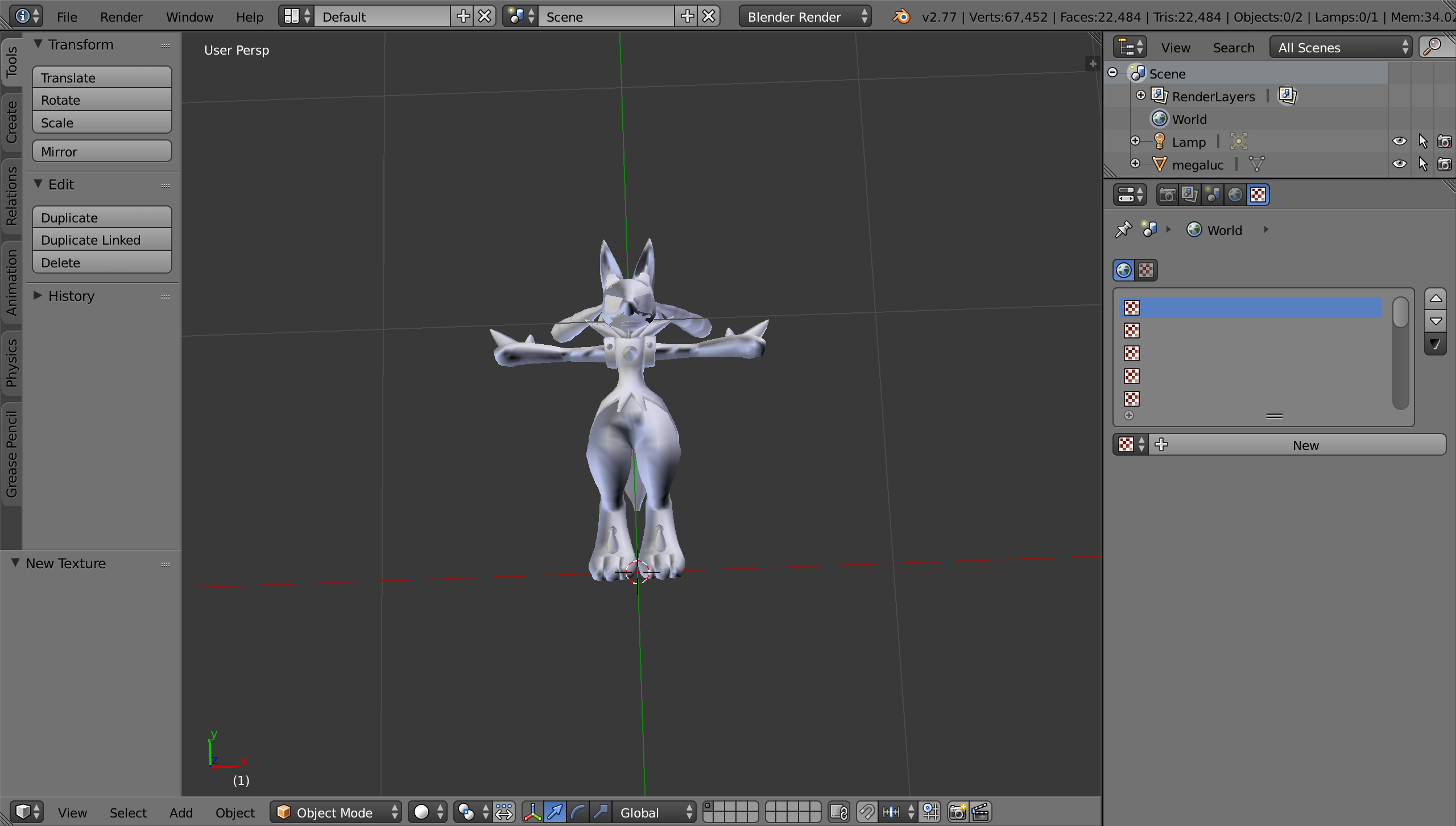Switch to the Grease Pencil tab
1456x826 pixels.
[11, 454]
